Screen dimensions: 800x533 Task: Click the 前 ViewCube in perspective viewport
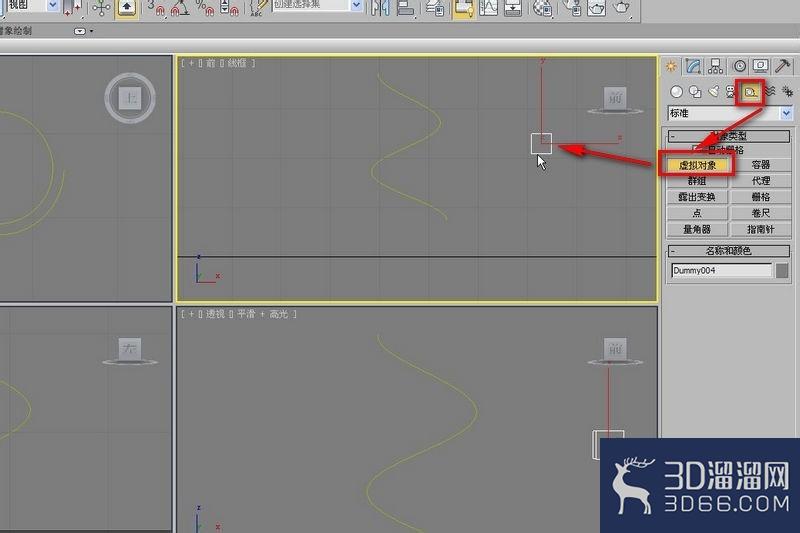point(615,349)
